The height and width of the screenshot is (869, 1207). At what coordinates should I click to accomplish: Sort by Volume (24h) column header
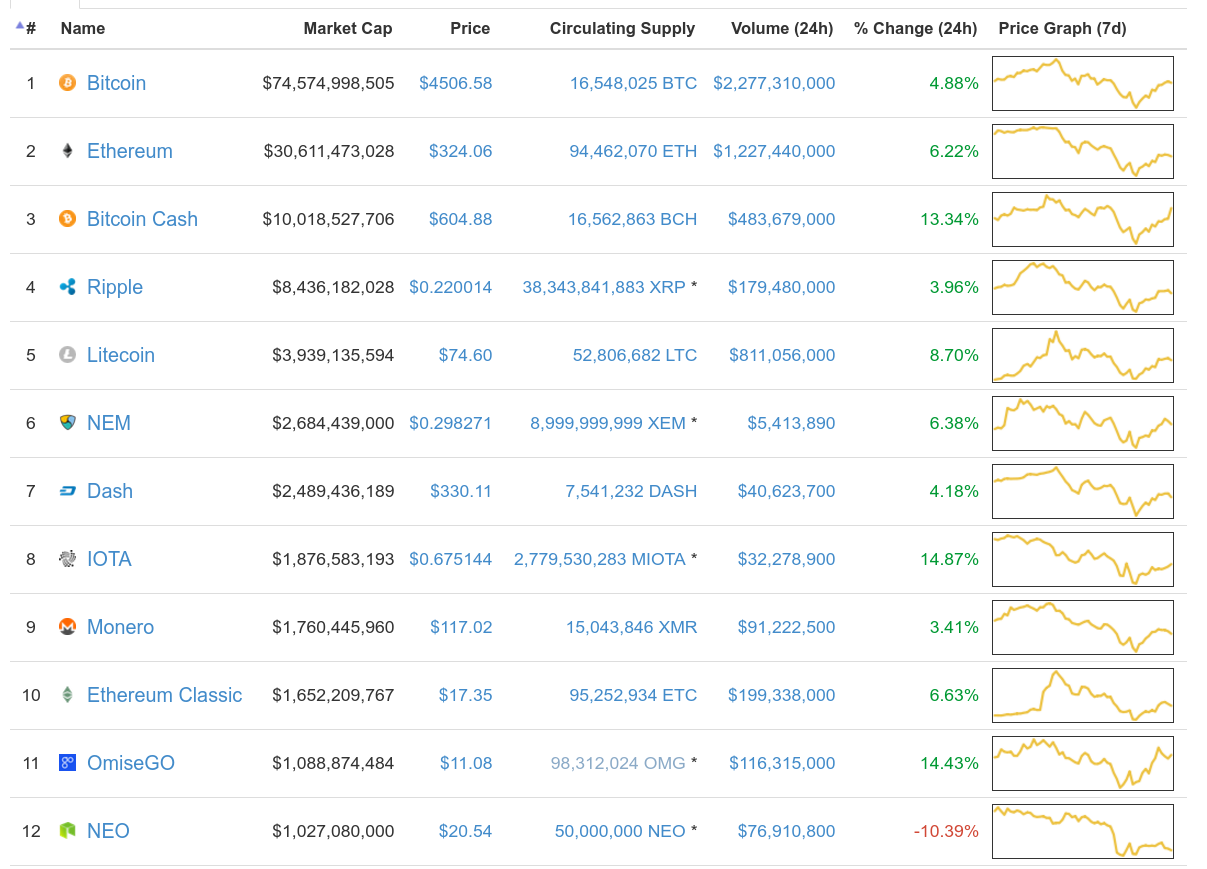point(782,28)
